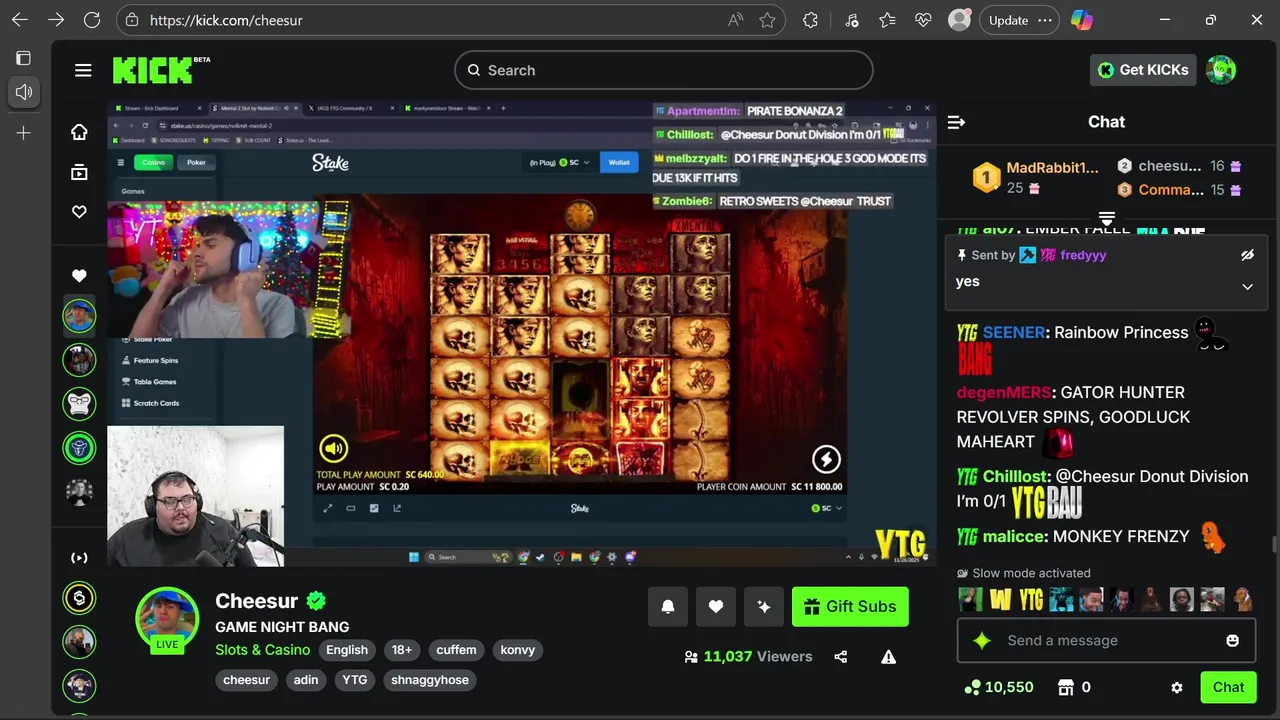Toggle the chat leaderboard expander
The image size is (1280, 720).
(1107, 218)
